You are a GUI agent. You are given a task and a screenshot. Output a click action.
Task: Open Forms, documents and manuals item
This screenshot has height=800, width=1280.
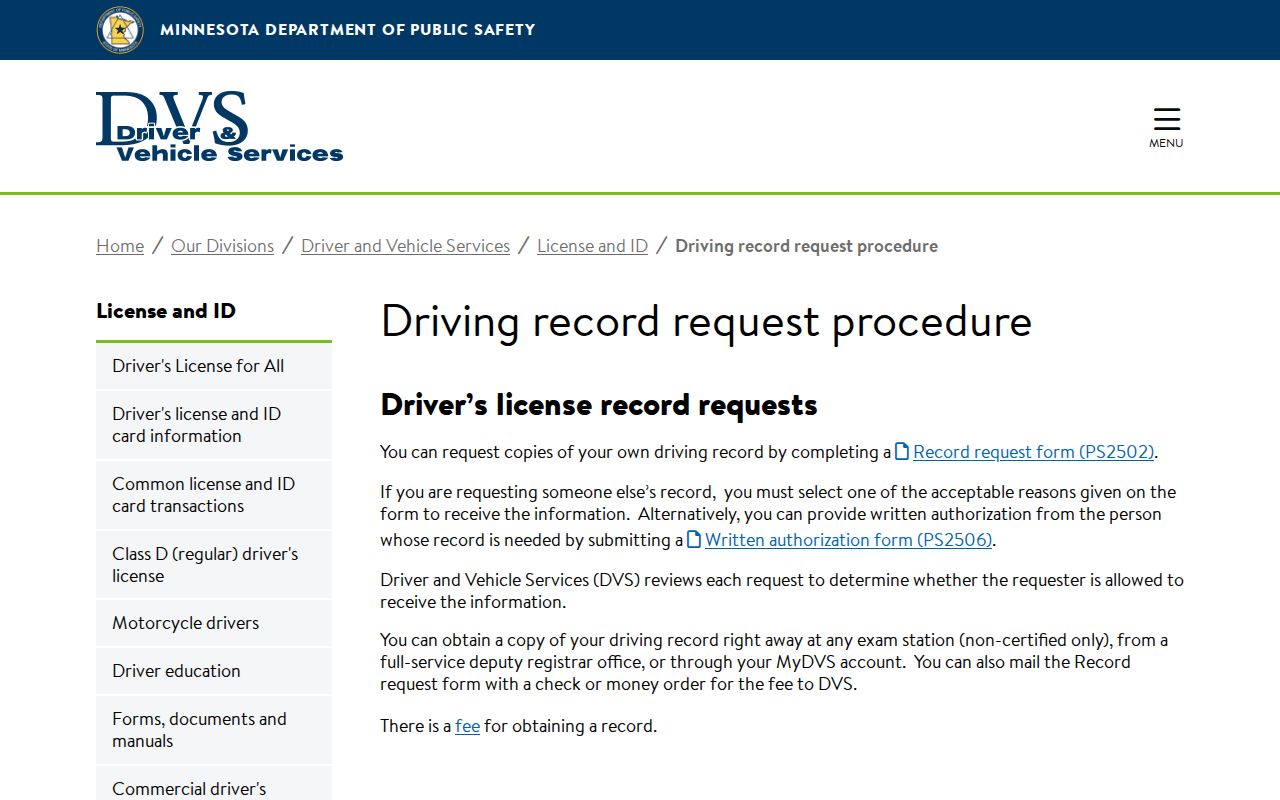(x=214, y=730)
